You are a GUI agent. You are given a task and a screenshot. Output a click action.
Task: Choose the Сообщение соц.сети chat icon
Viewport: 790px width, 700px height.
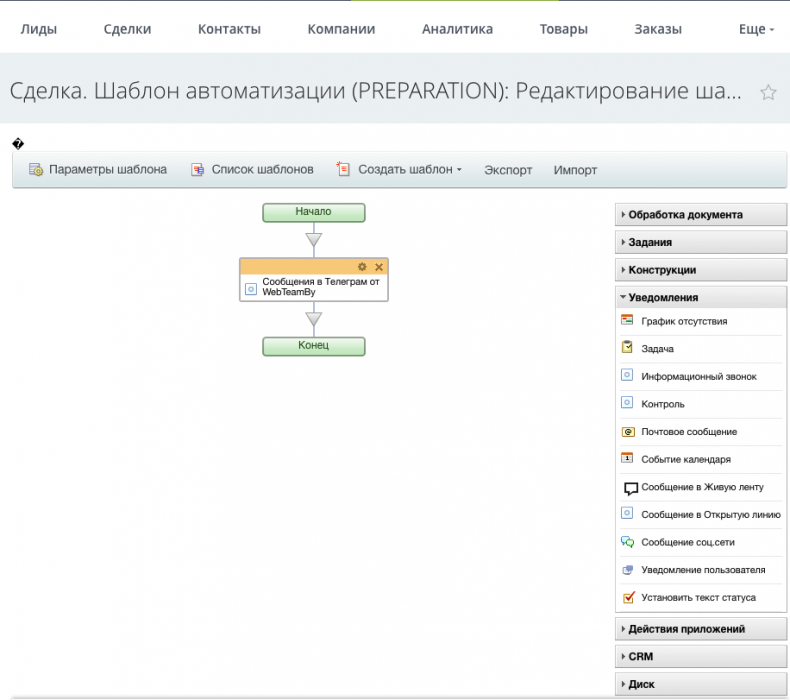[x=627, y=542]
